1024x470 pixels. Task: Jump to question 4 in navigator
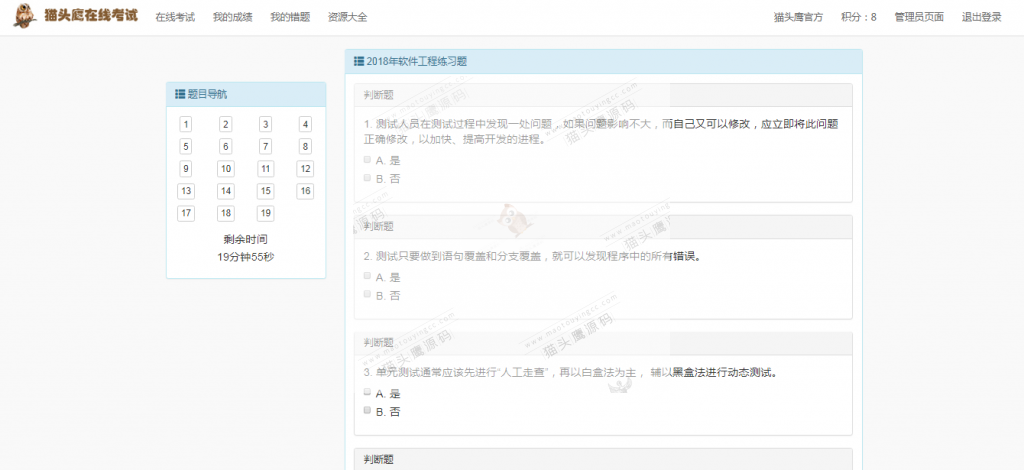tap(305, 124)
